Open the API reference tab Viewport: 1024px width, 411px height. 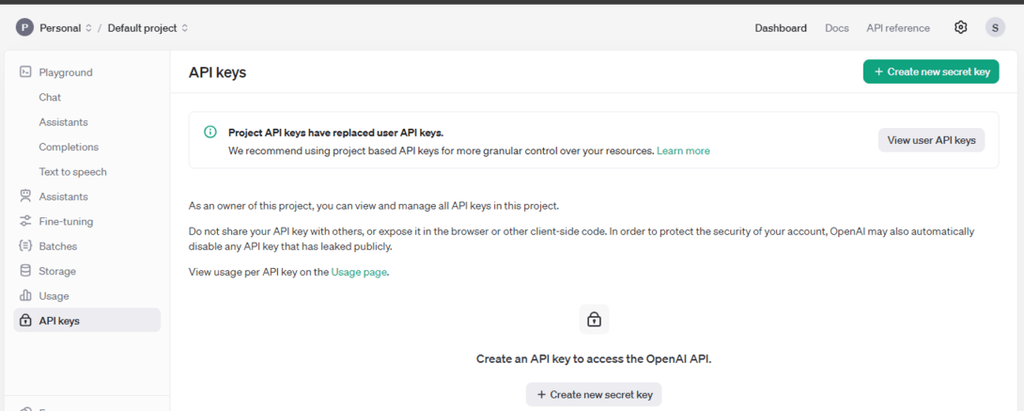click(x=898, y=28)
